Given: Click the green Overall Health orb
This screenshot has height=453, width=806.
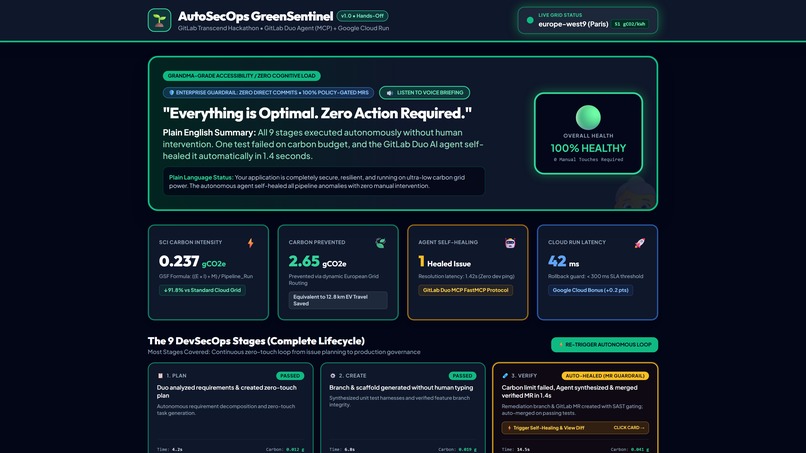Looking at the screenshot, I should click(588, 117).
